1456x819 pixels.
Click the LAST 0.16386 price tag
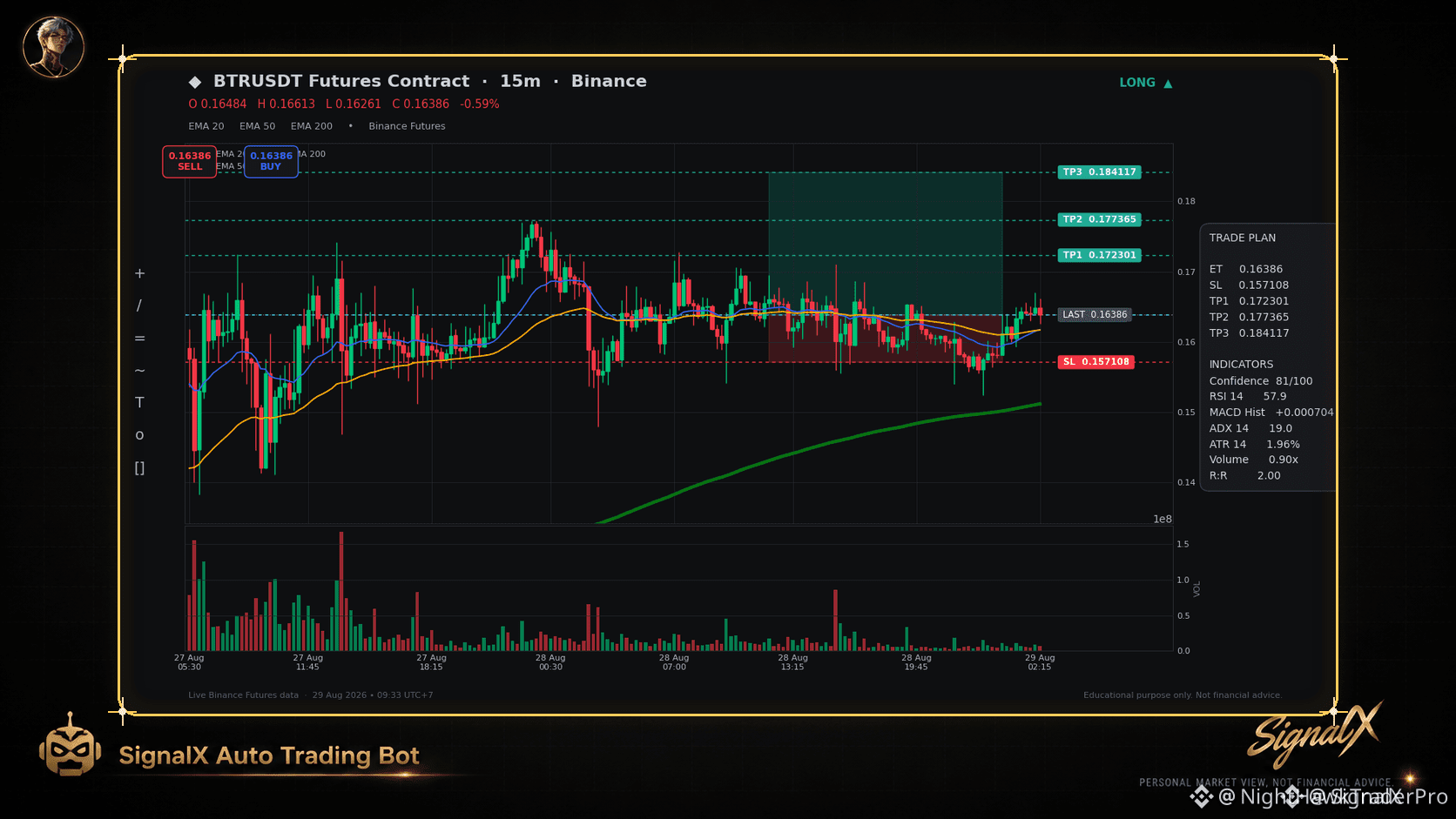tap(1095, 315)
